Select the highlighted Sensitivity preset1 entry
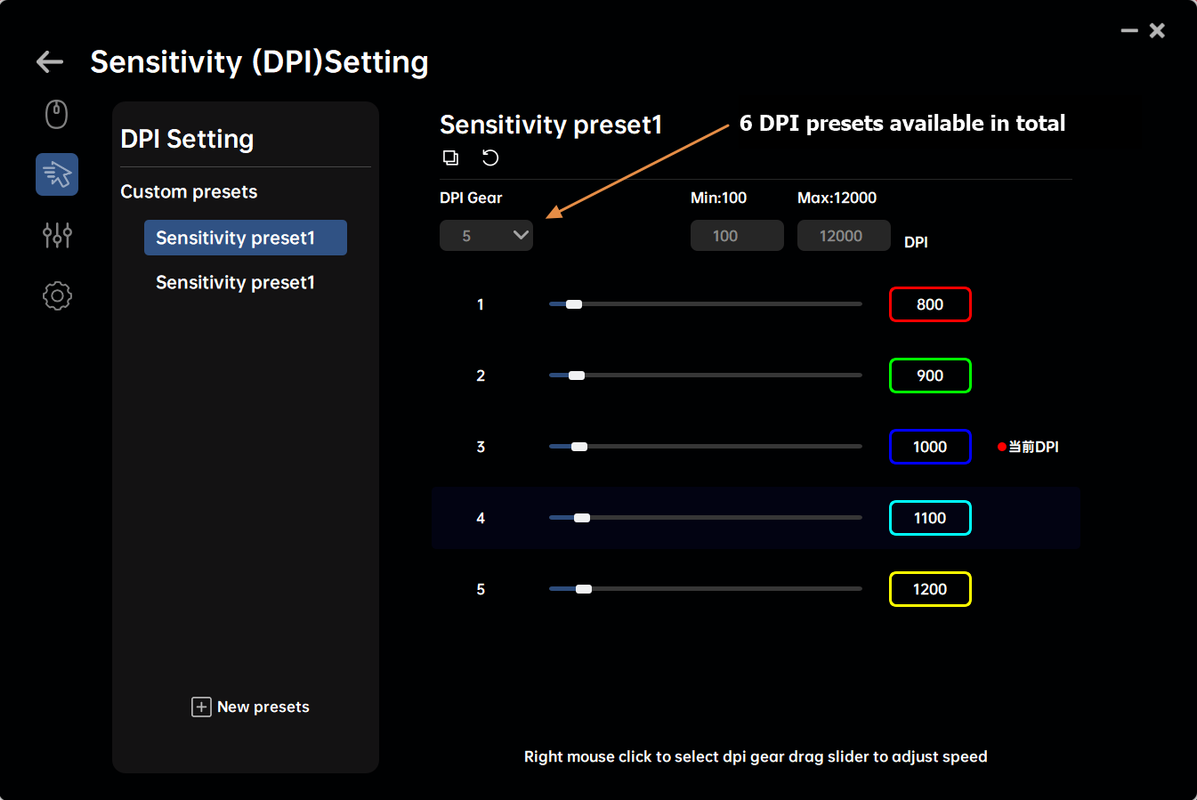Viewport: 1197px width, 800px height. click(x=245, y=237)
